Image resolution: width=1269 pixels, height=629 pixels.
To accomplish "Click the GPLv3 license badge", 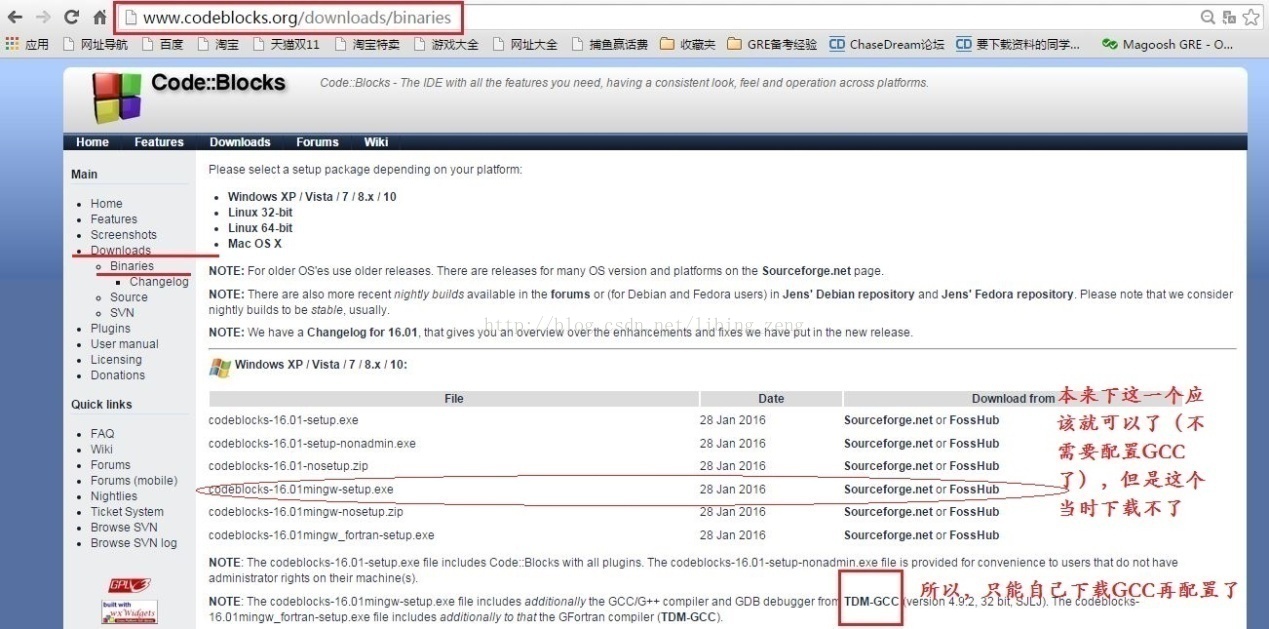I will pos(129,585).
